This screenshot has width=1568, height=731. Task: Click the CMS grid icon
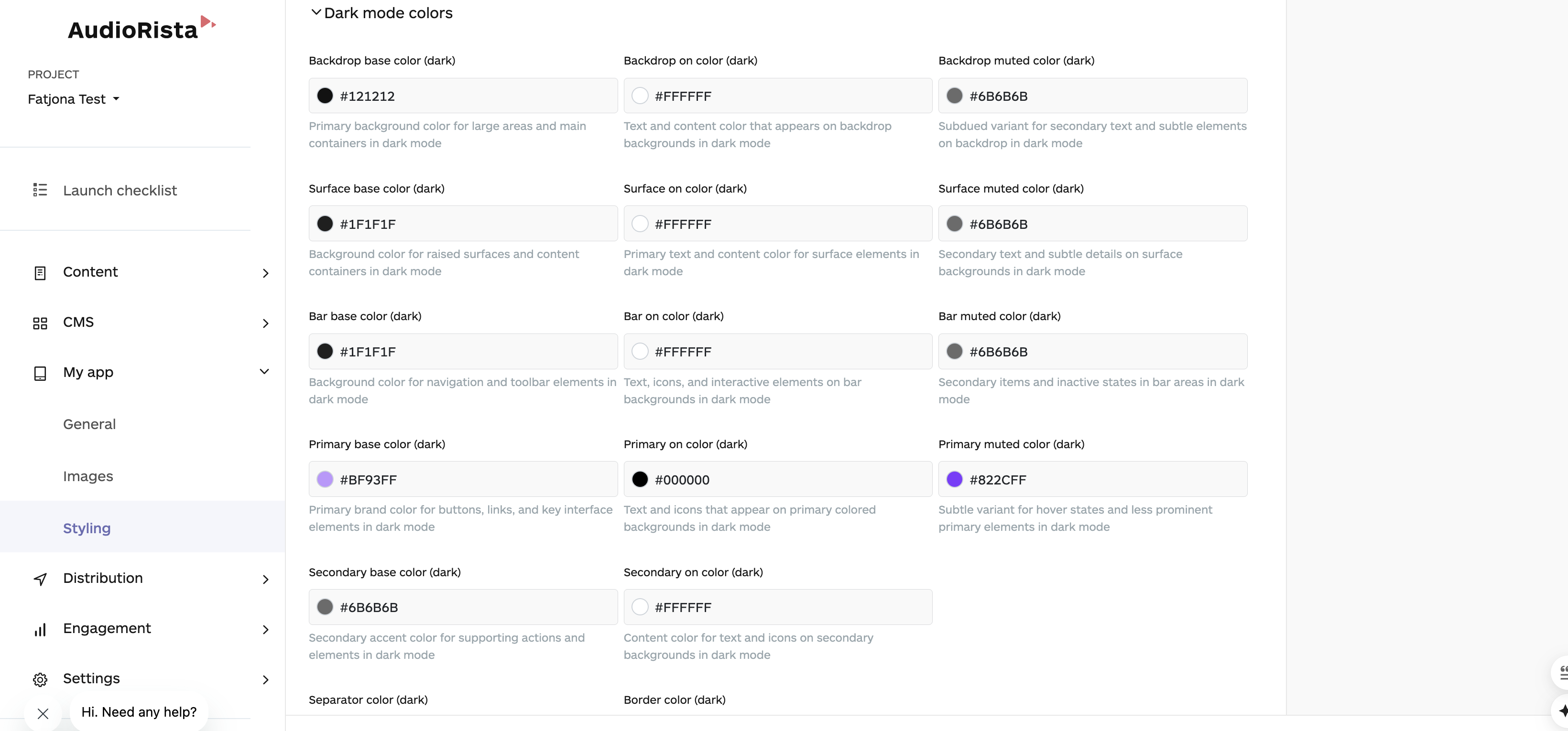pyautogui.click(x=40, y=323)
